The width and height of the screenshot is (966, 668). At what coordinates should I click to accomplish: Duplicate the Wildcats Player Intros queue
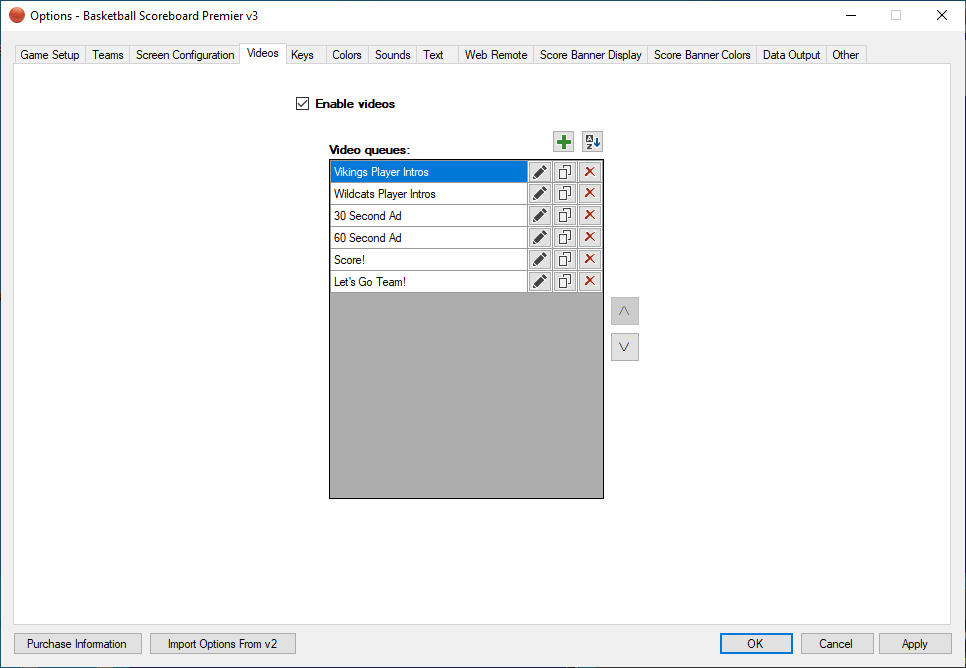(x=565, y=194)
